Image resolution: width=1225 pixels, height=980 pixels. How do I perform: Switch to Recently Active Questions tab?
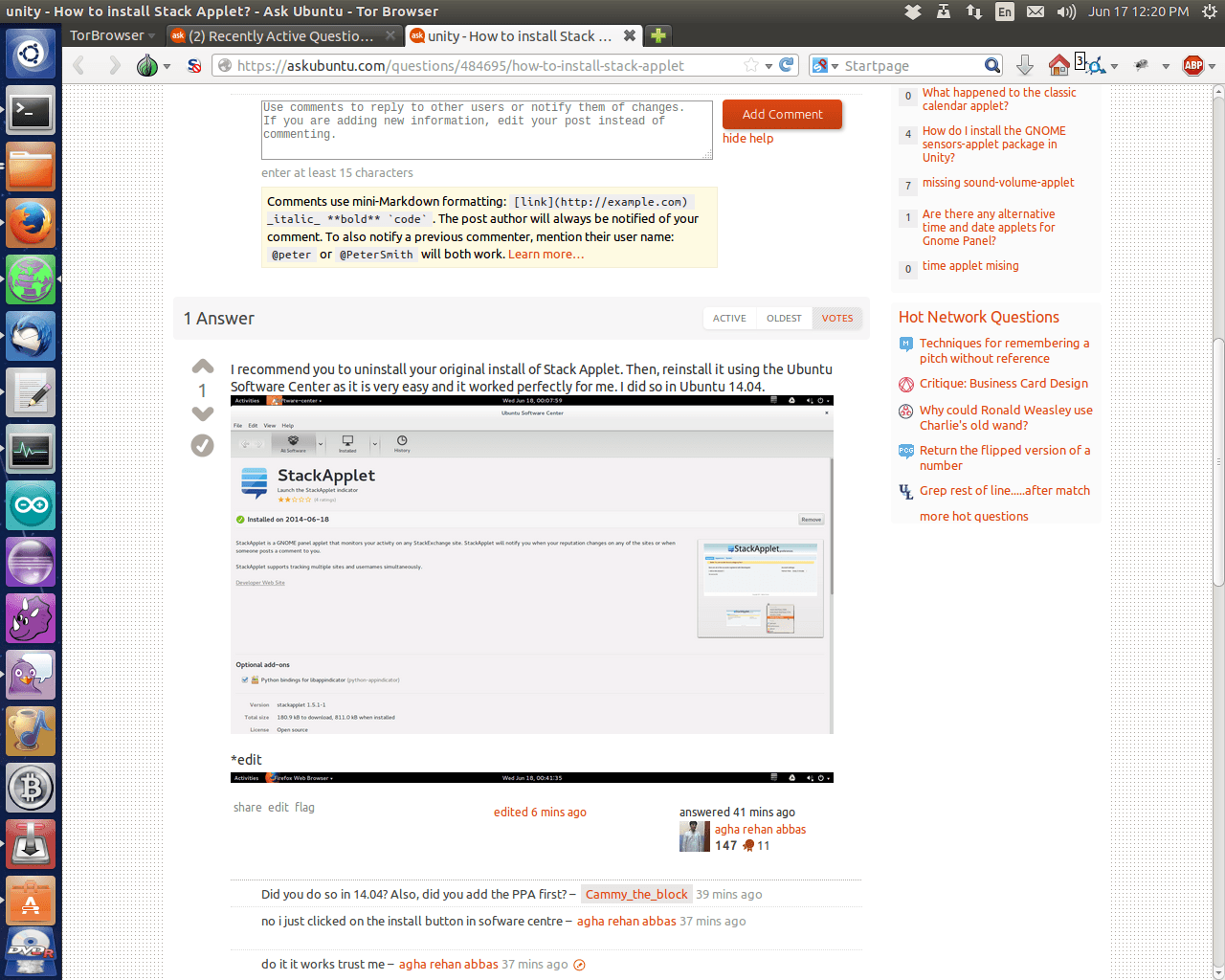[x=282, y=35]
